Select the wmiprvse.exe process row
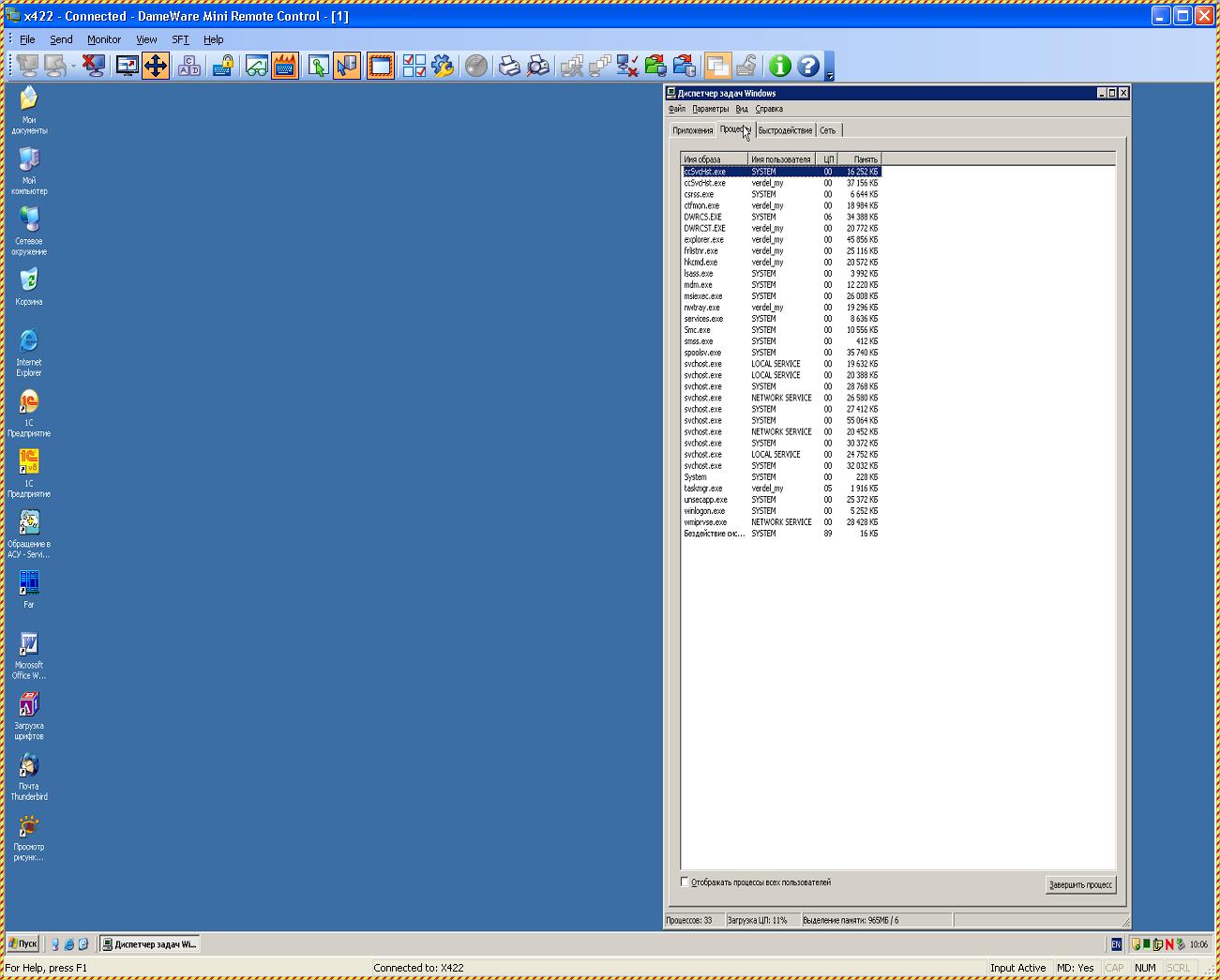 781,522
